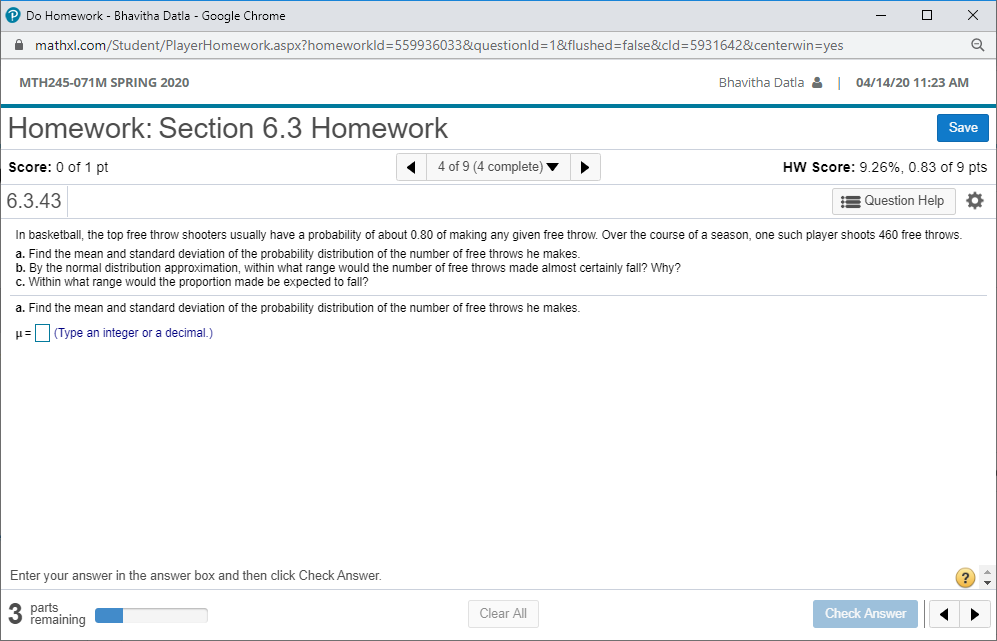Viewport: 997px width, 641px height.
Task: Click the Bhavitha Datla profile person icon
Action: click(x=820, y=83)
